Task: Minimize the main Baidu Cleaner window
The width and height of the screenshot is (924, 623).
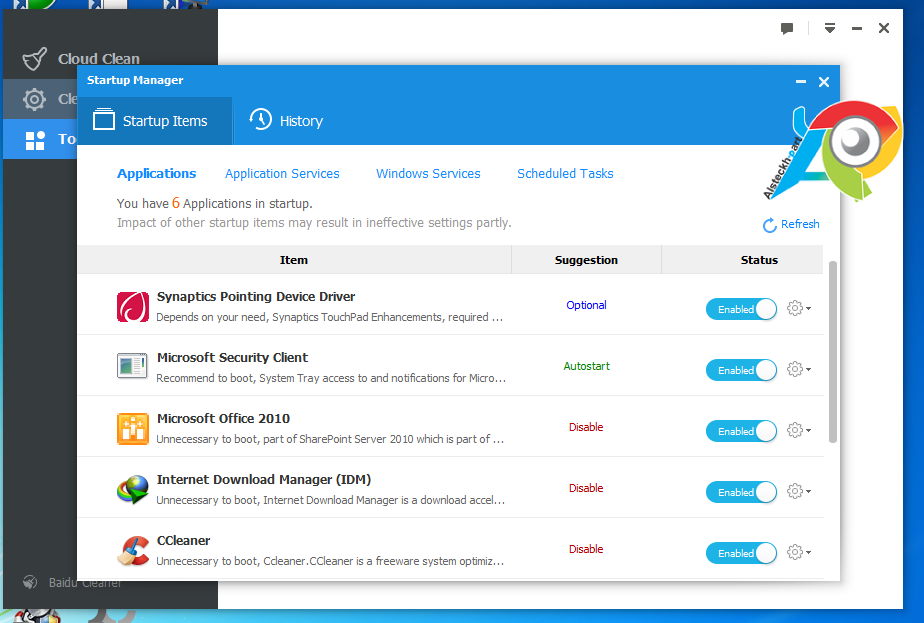Action: click(x=857, y=28)
